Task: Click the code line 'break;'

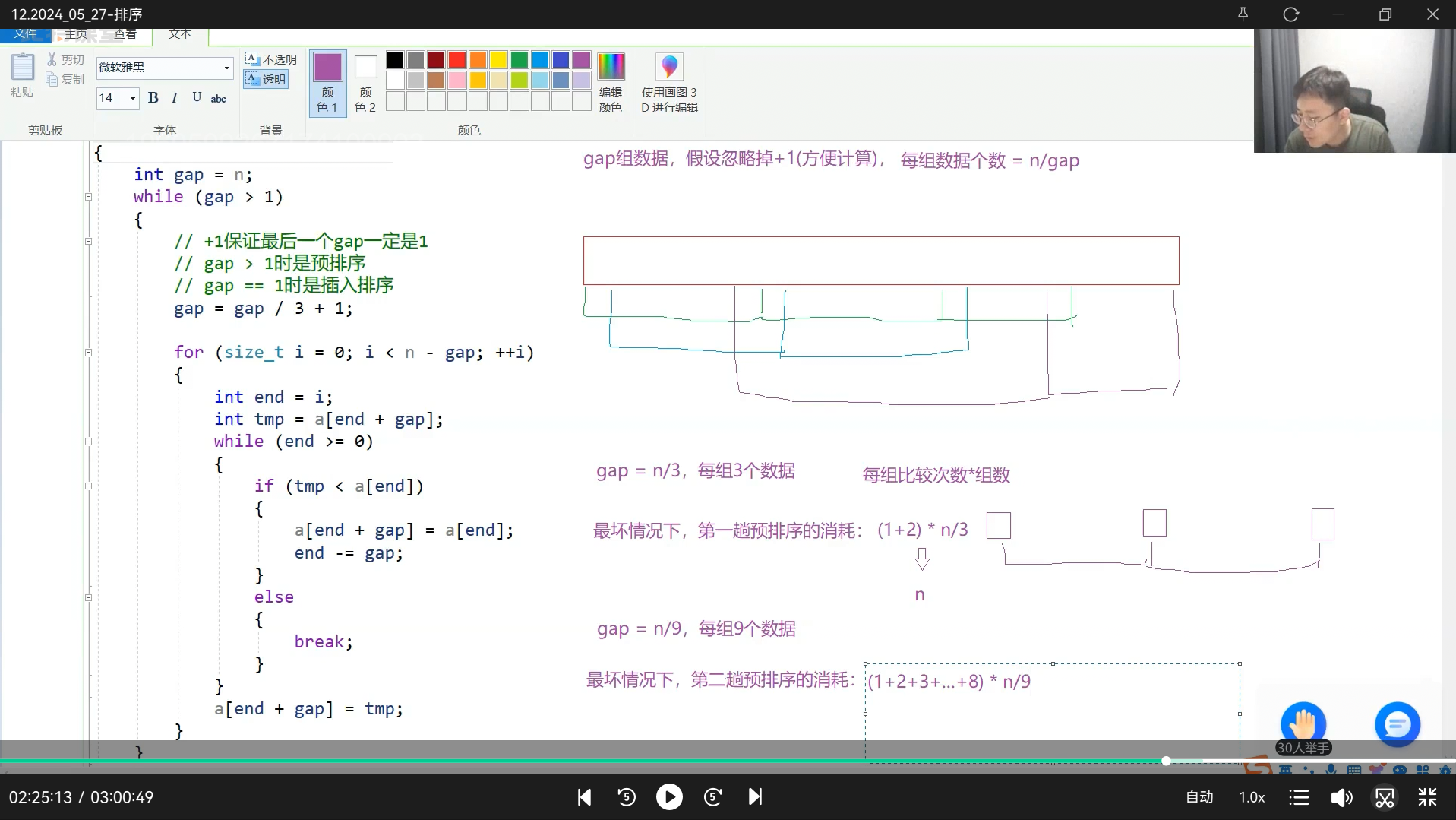Action: 324,642
